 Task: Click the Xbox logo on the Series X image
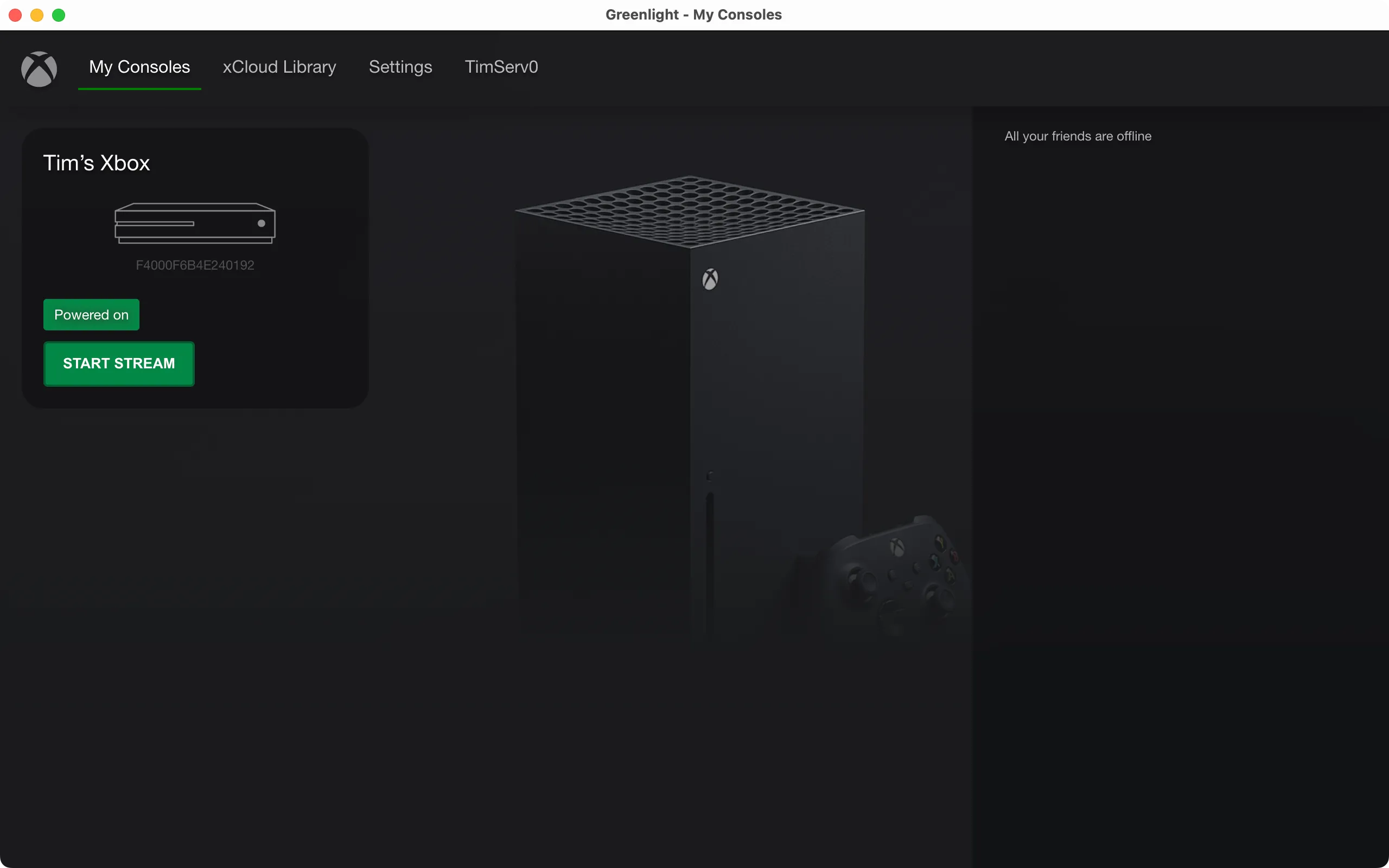coord(710,279)
